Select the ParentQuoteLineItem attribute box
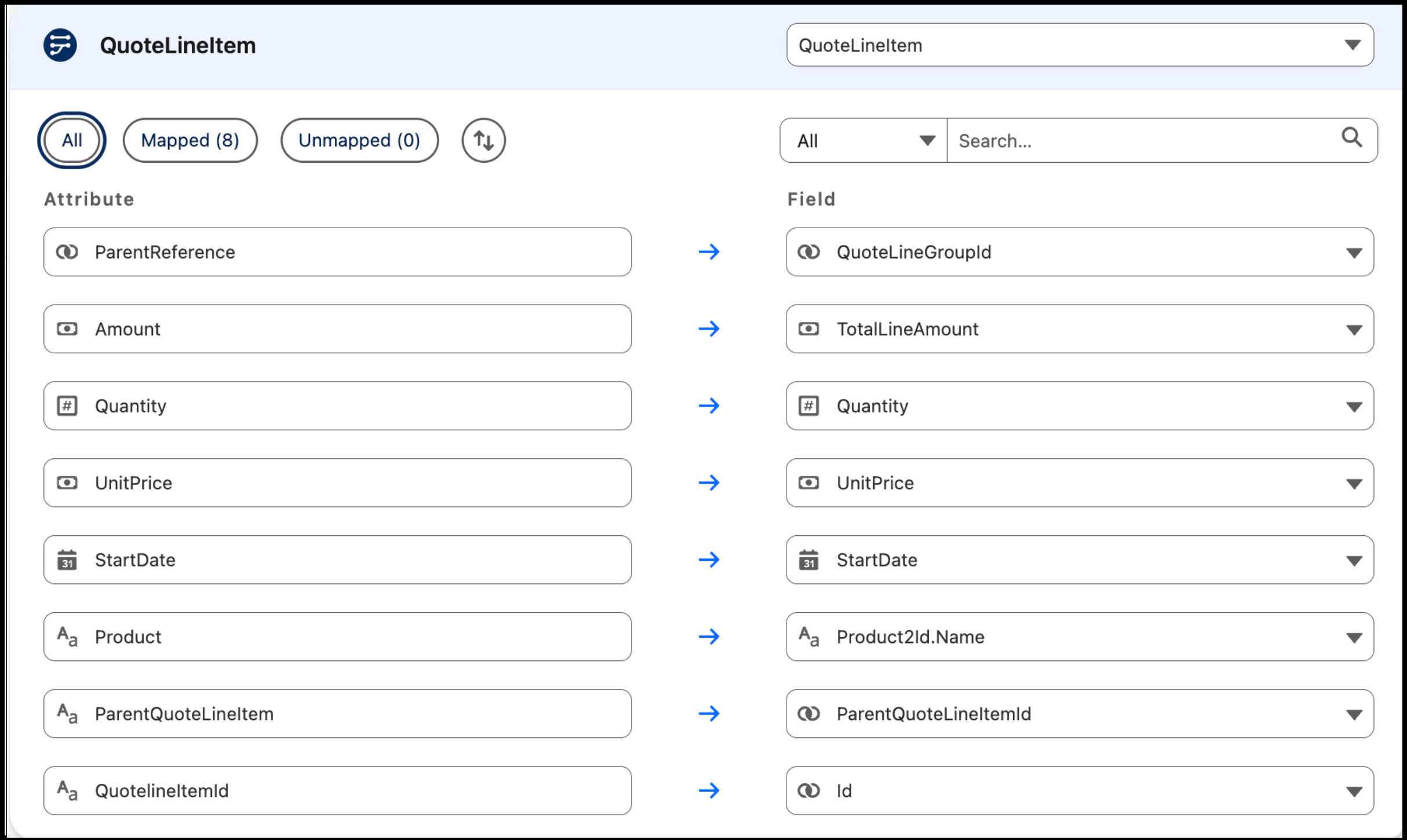 coord(338,714)
